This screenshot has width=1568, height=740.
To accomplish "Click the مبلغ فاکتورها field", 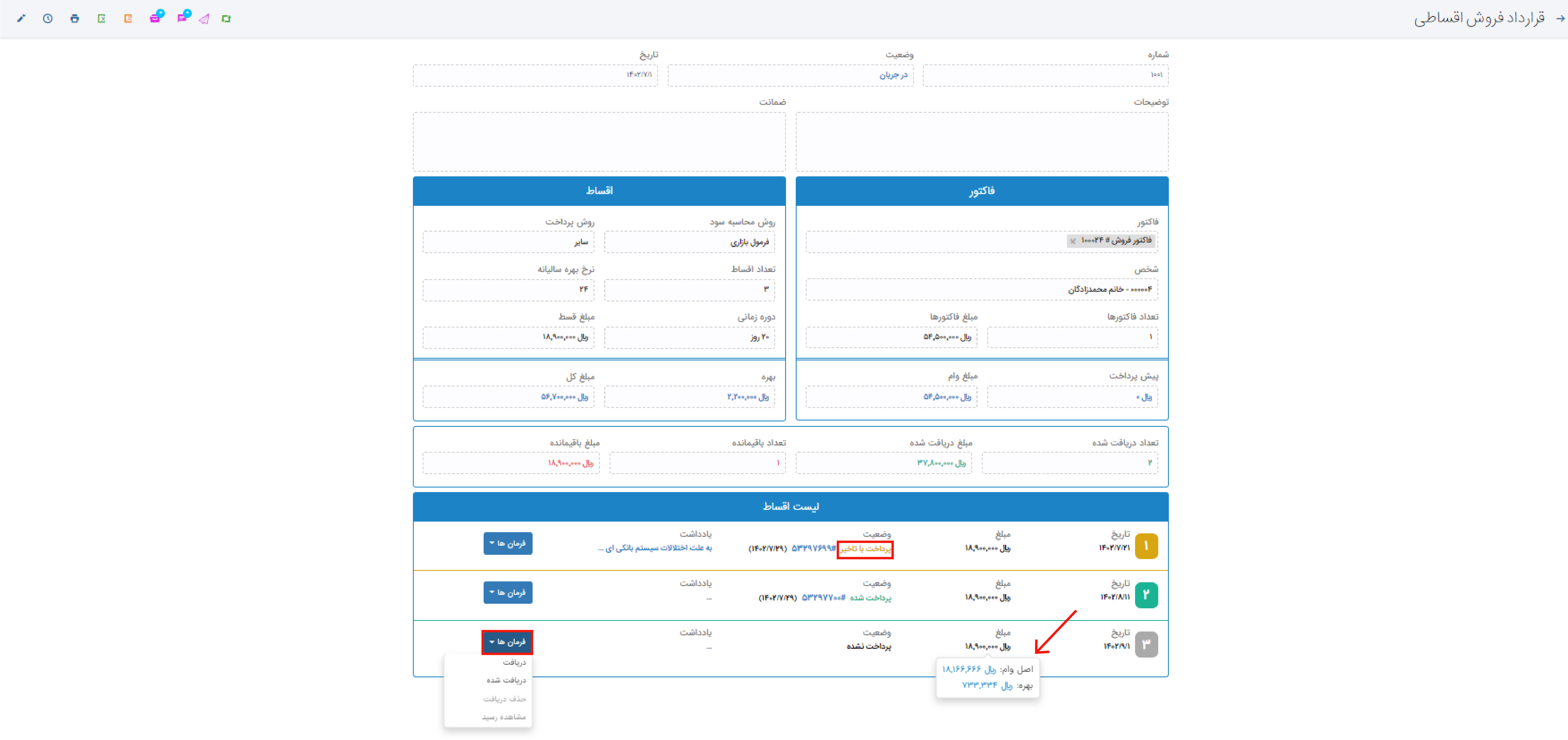I will point(891,337).
